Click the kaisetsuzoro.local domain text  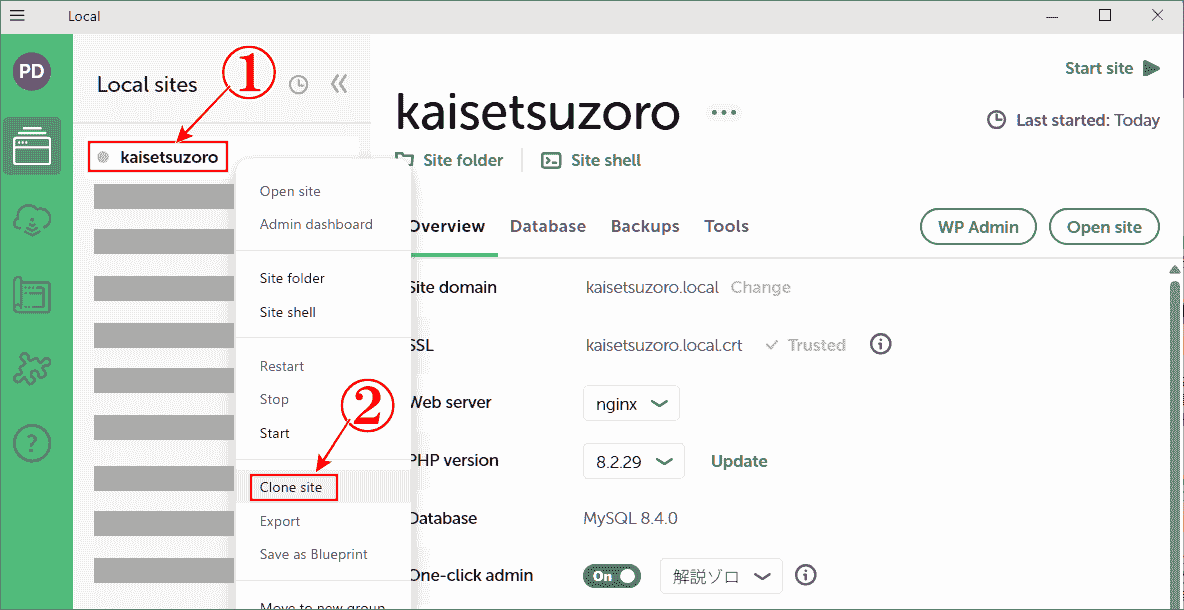(652, 288)
